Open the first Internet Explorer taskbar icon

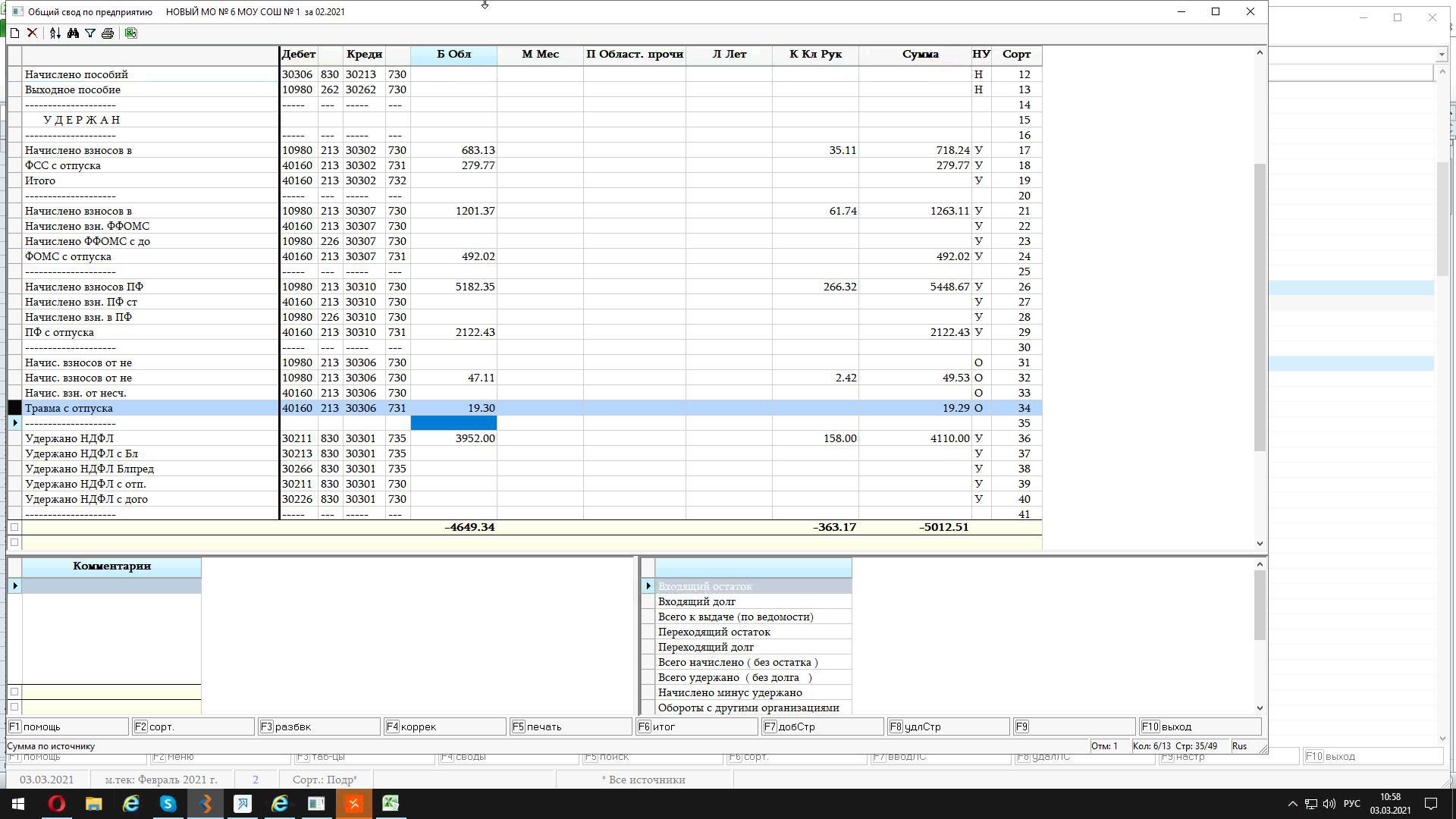tap(131, 804)
